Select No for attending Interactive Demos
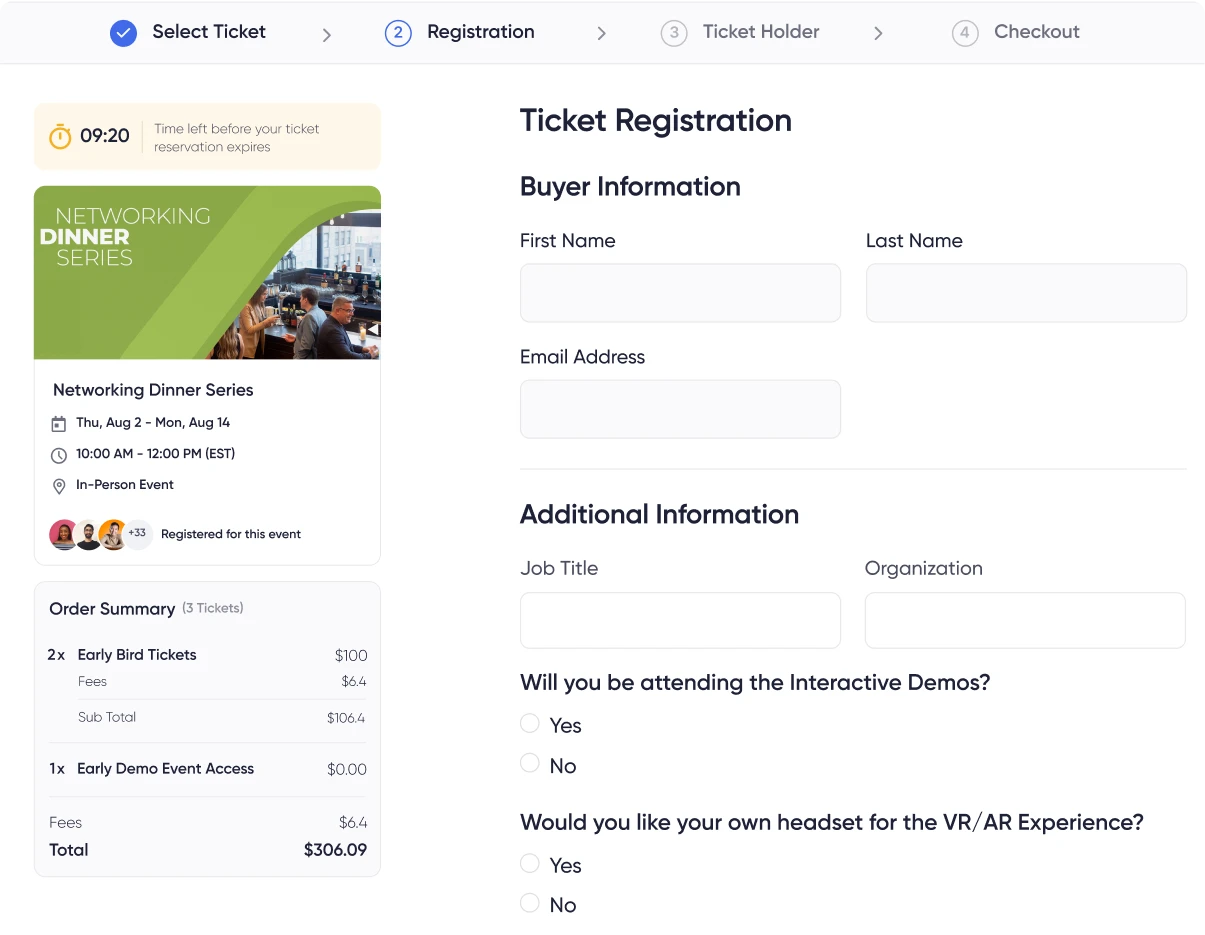Viewport: 1205px width, 935px height. [530, 763]
